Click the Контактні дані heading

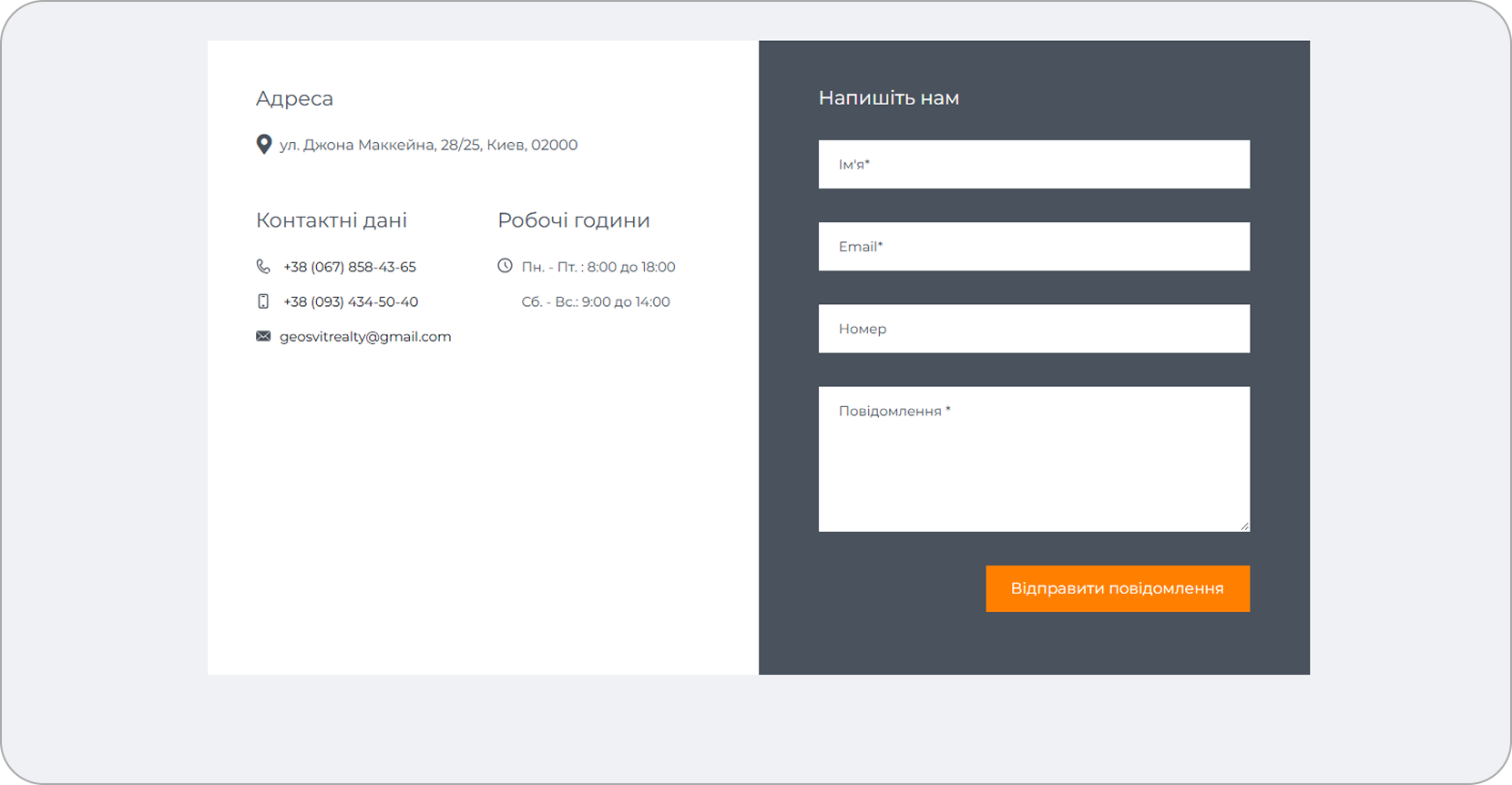coord(332,220)
